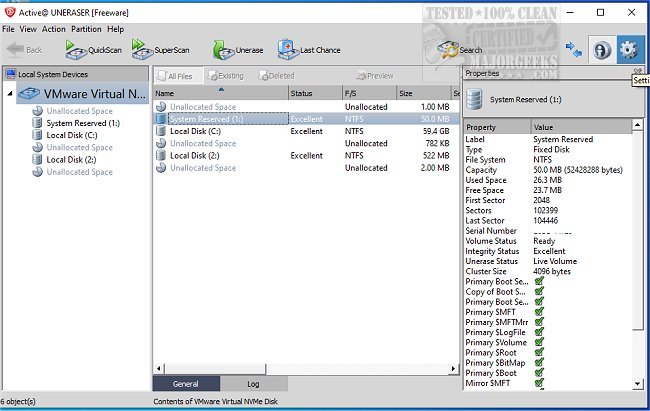Click first Unallocated Space pie icon in tree
This screenshot has height=411, width=650.
(37, 111)
